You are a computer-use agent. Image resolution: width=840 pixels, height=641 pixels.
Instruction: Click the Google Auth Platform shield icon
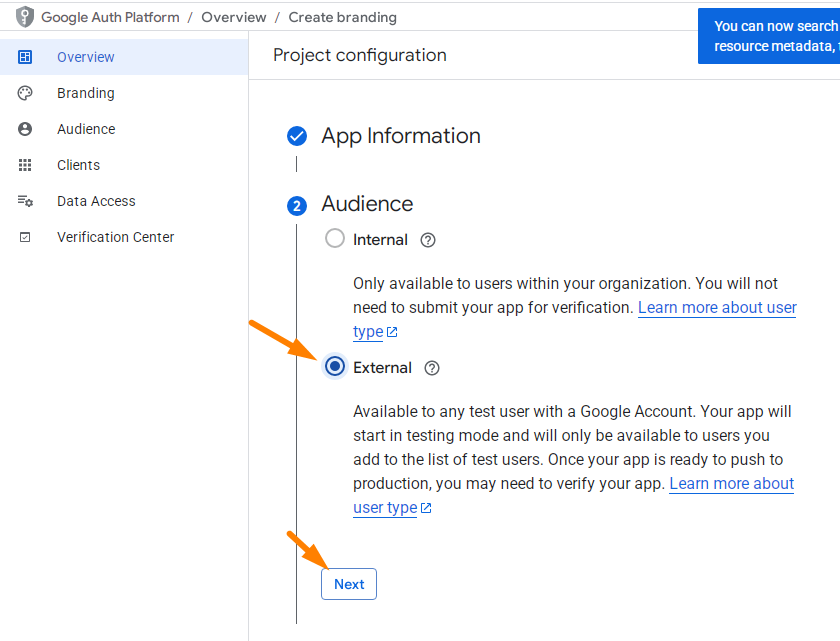[25, 17]
